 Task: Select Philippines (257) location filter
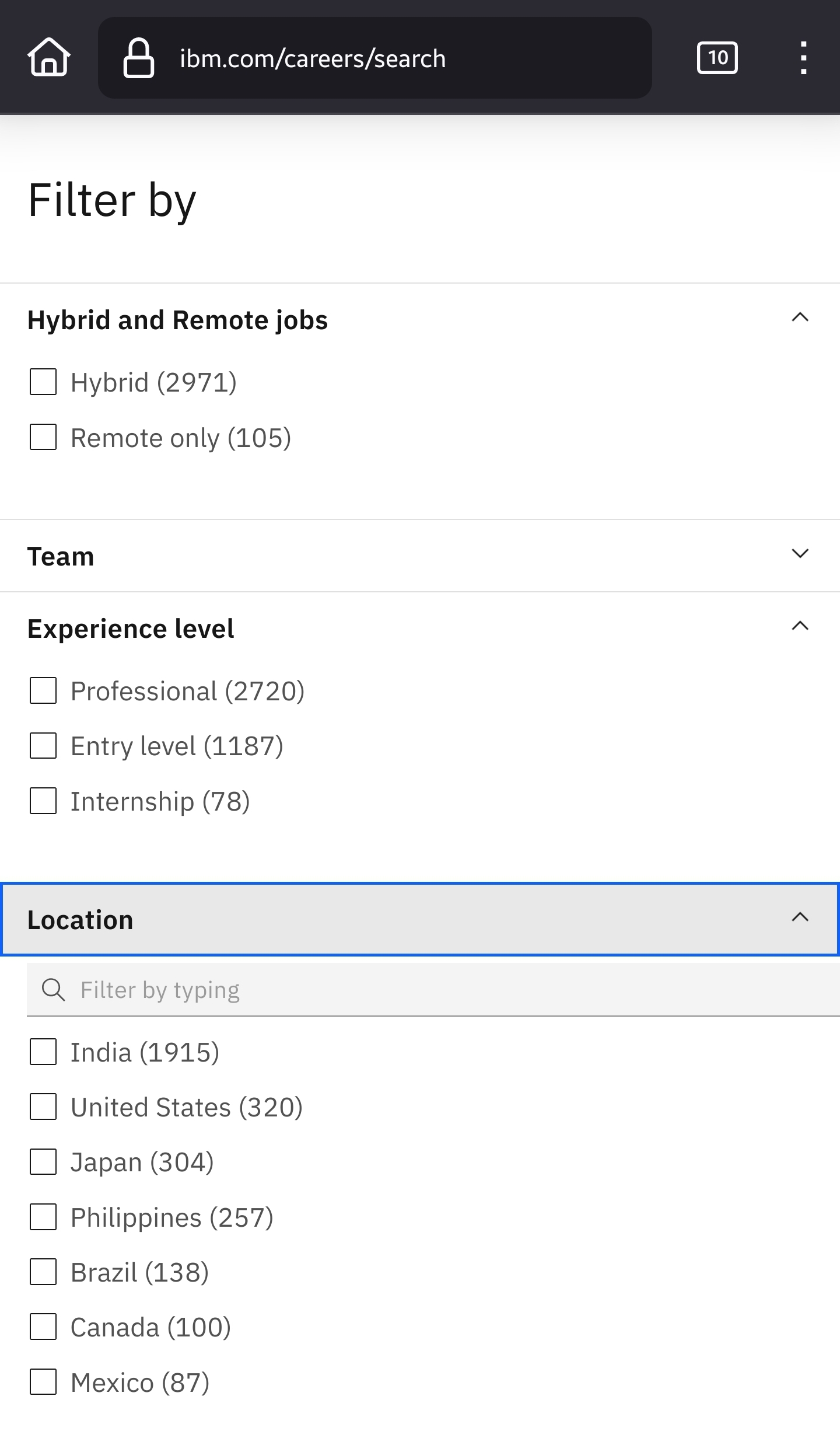[x=43, y=1217]
